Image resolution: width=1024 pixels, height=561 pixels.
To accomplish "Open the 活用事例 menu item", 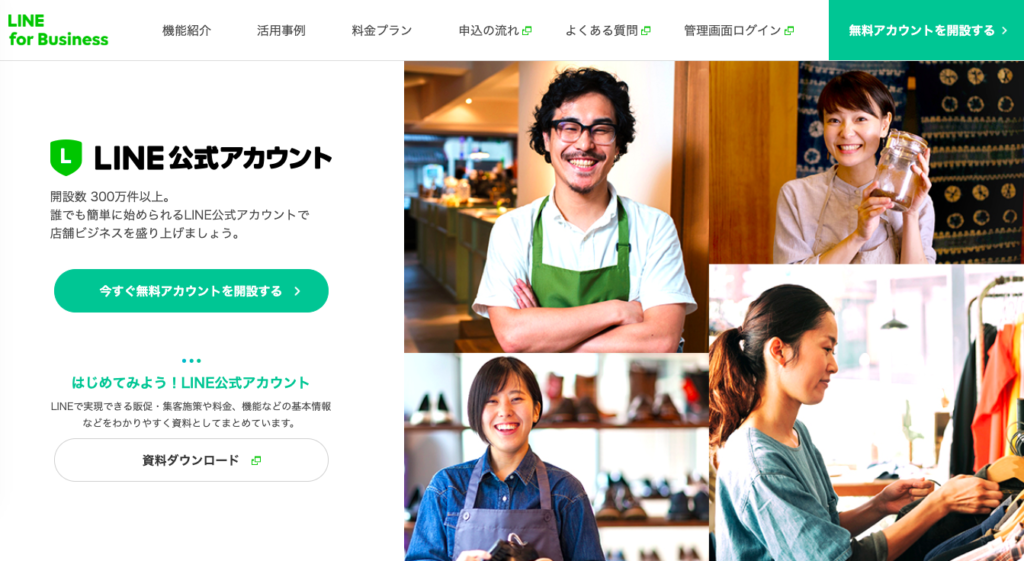I will coord(281,31).
